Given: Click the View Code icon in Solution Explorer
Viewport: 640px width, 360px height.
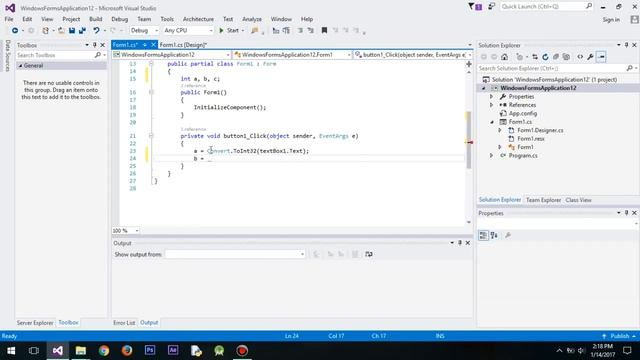Looking at the screenshot, I should tap(580, 57).
